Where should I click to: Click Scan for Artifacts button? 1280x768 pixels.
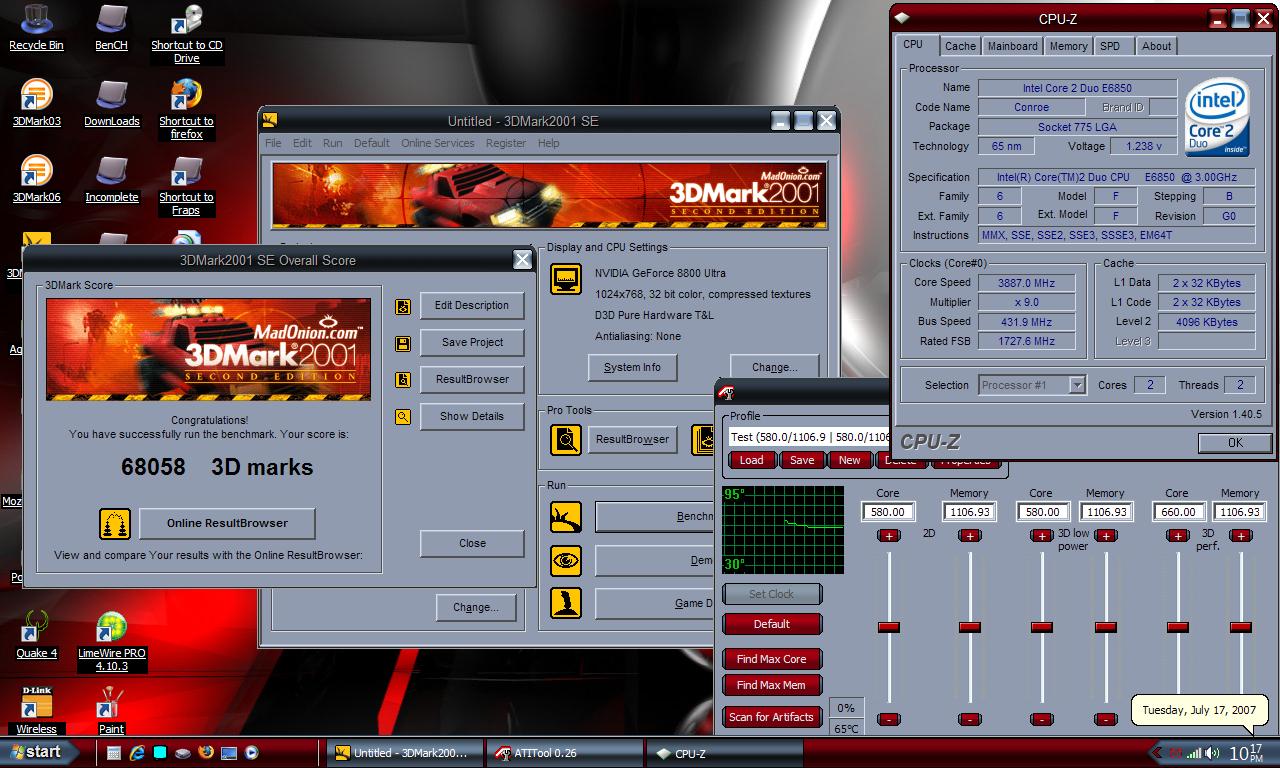point(772,717)
